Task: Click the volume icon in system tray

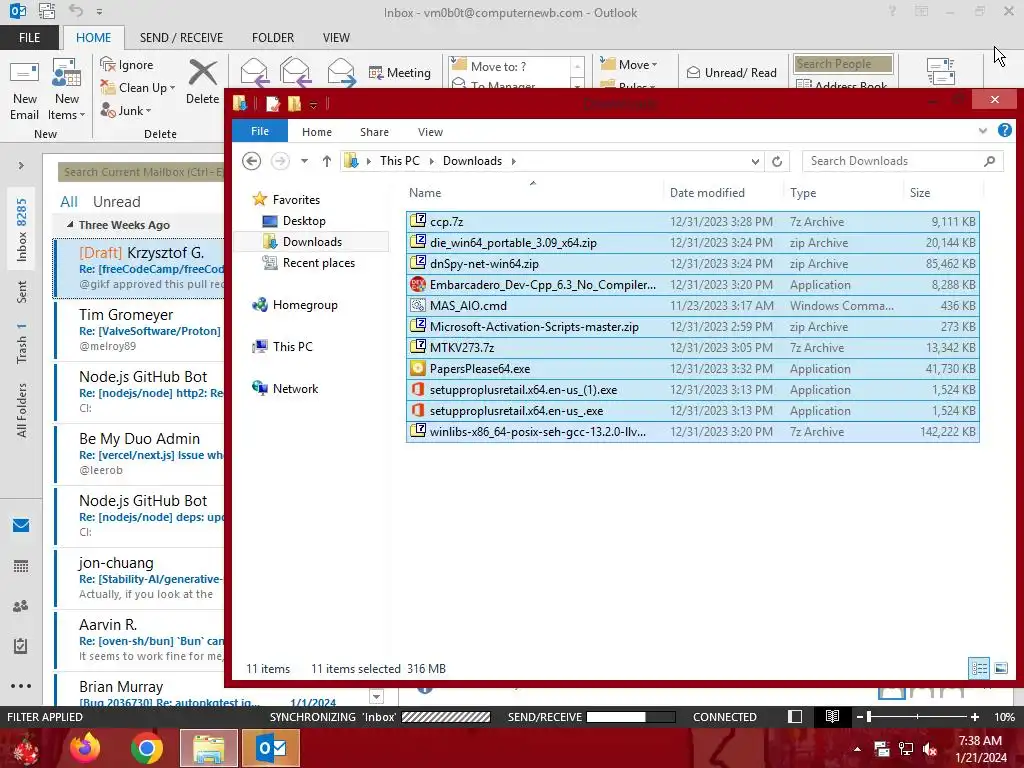Action: pos(929,749)
